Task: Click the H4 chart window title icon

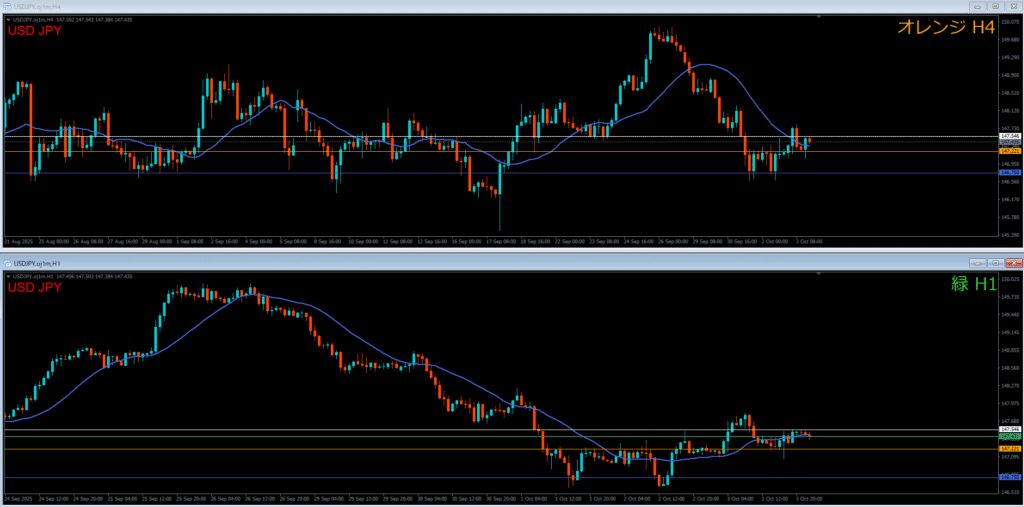Action: tap(8, 6)
